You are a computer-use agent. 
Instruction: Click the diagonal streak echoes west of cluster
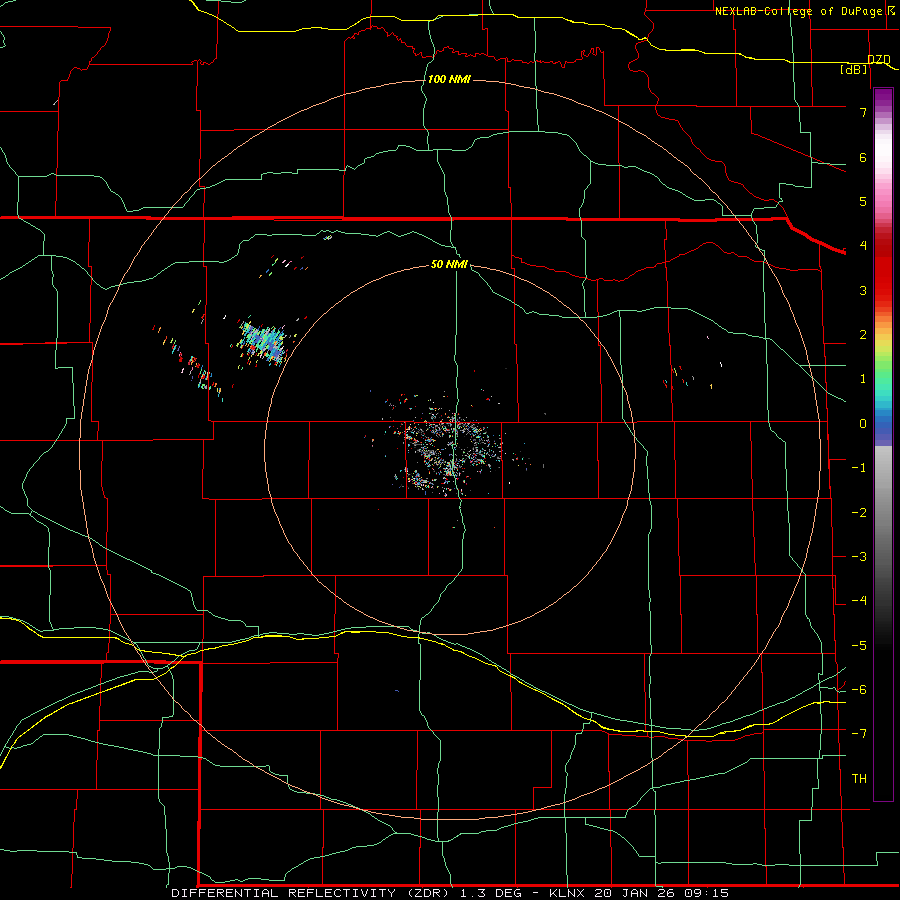pyautogui.click(x=188, y=363)
